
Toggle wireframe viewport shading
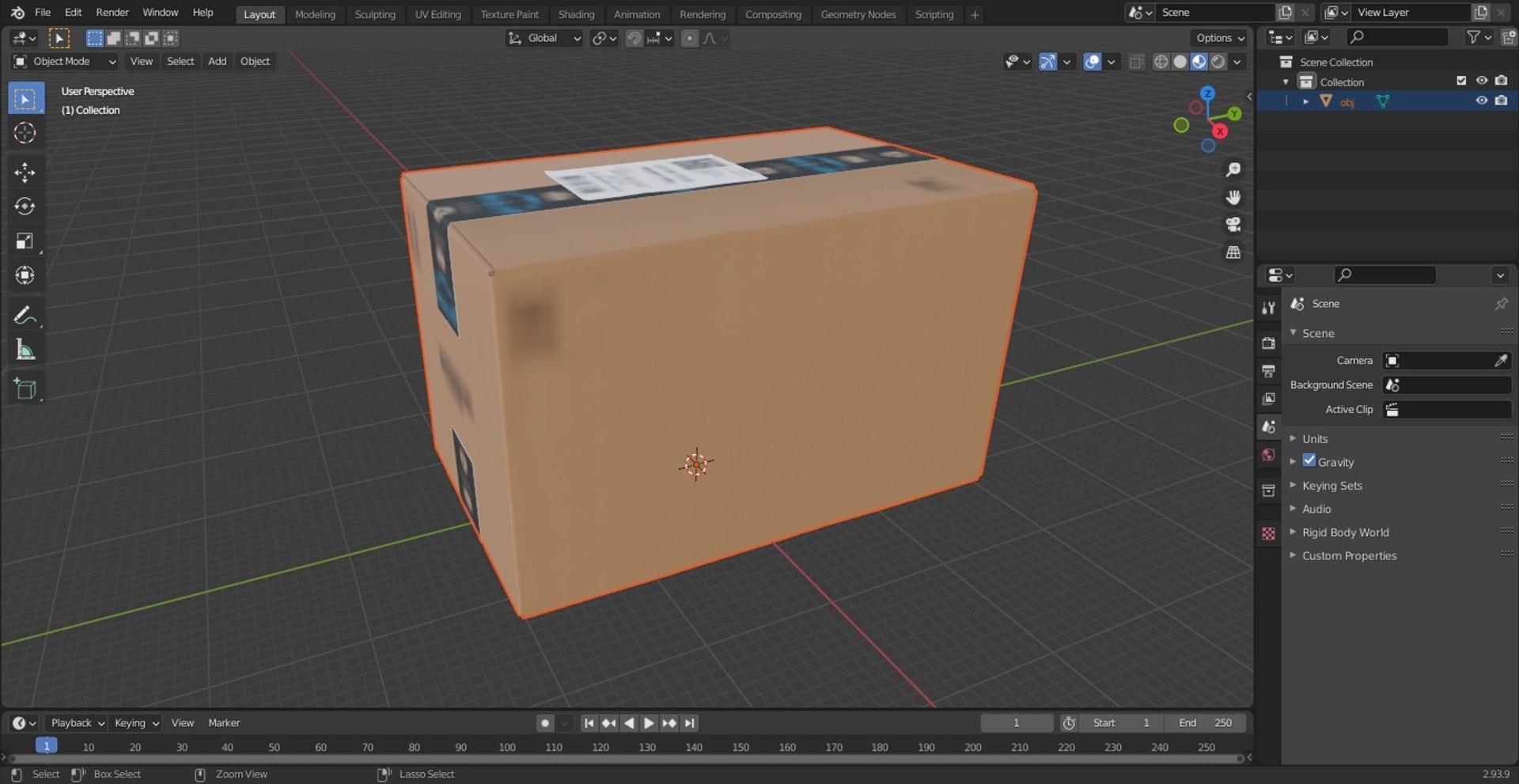(1161, 62)
